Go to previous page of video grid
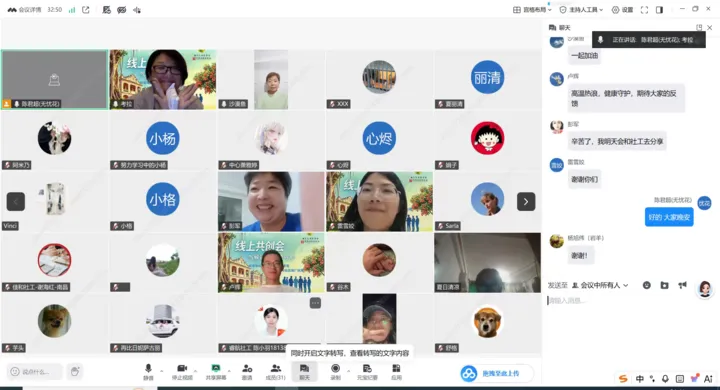This screenshot has width=720, height=390. click(16, 201)
